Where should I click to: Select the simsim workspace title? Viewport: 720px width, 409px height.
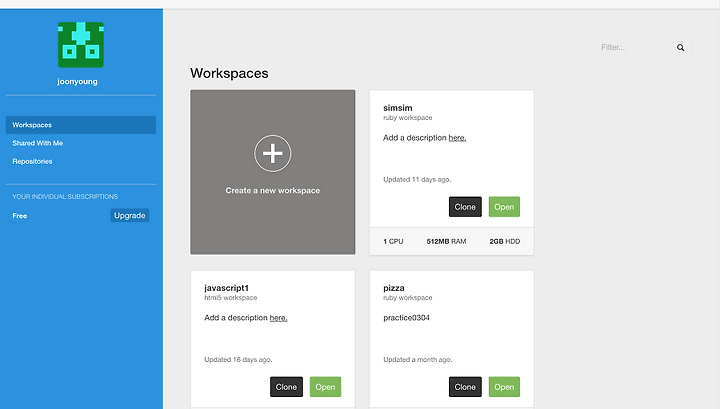click(x=398, y=108)
